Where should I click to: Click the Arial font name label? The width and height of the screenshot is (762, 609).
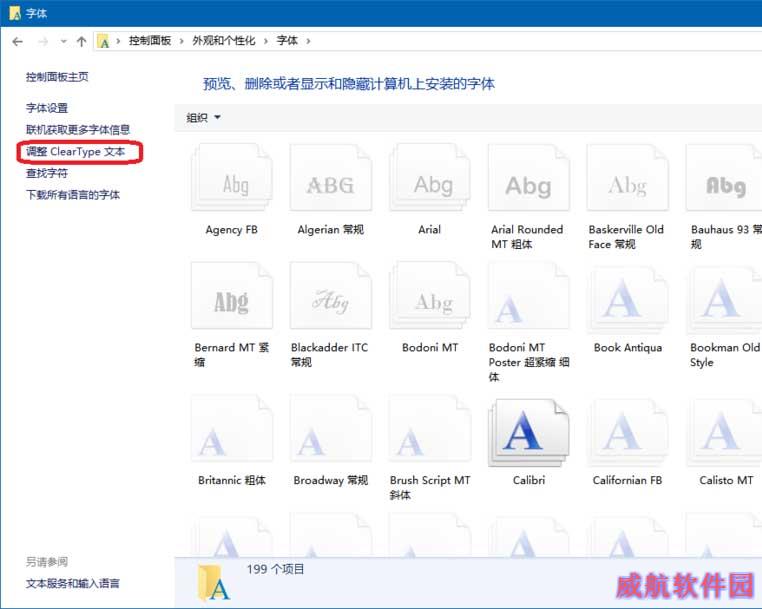point(430,229)
